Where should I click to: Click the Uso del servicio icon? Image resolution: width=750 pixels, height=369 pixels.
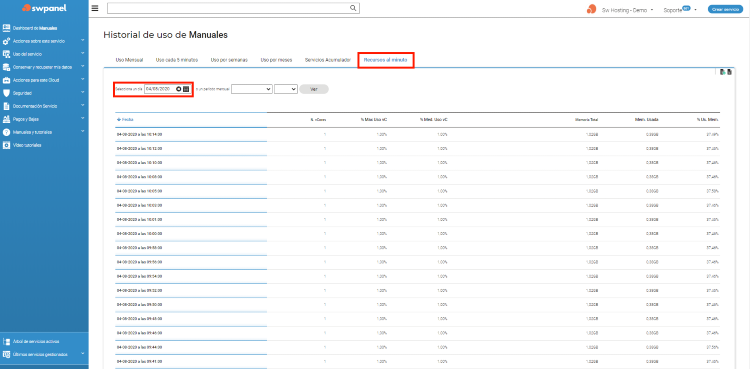coord(7,54)
